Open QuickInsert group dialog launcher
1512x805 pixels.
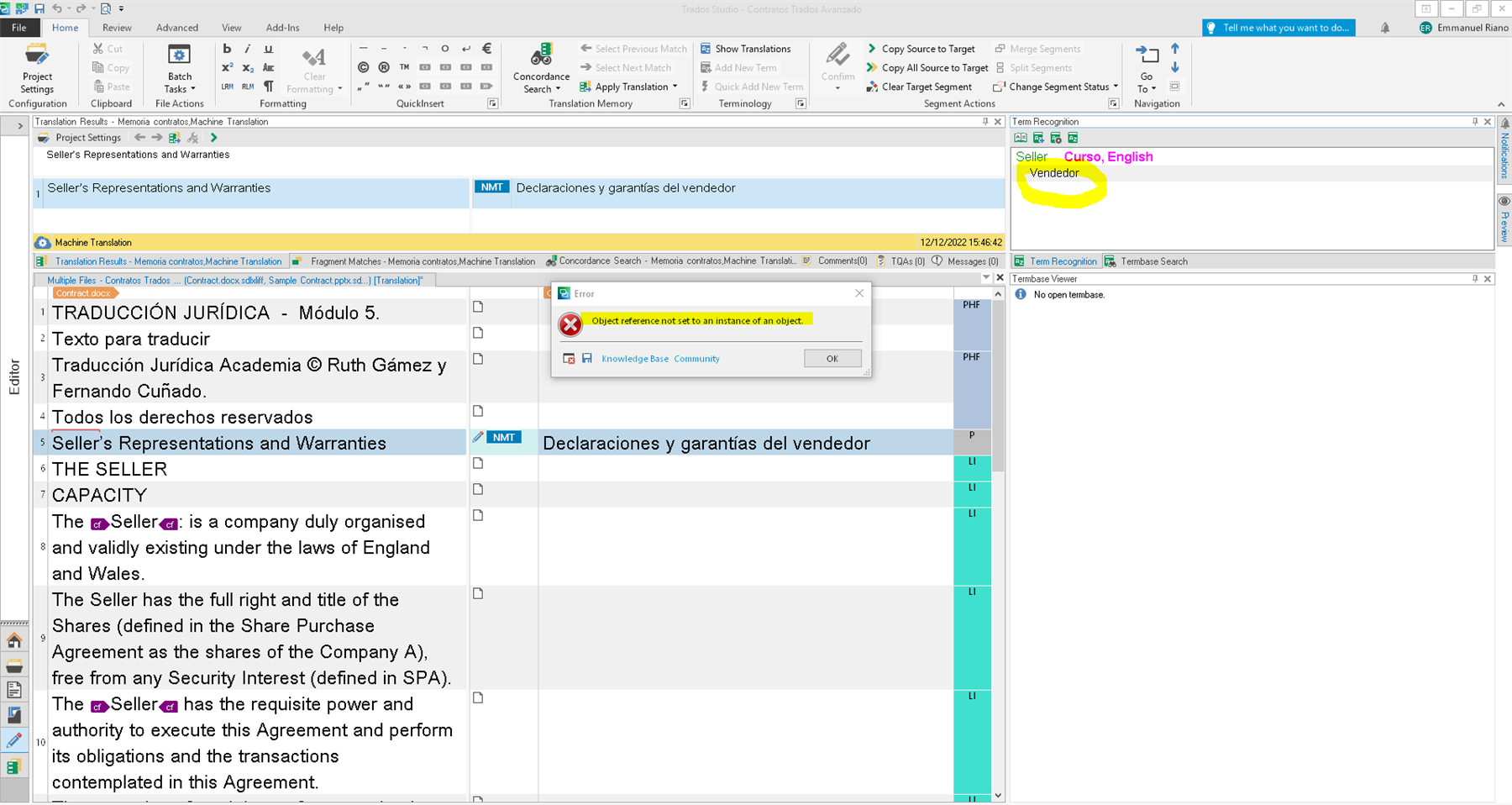click(x=493, y=104)
